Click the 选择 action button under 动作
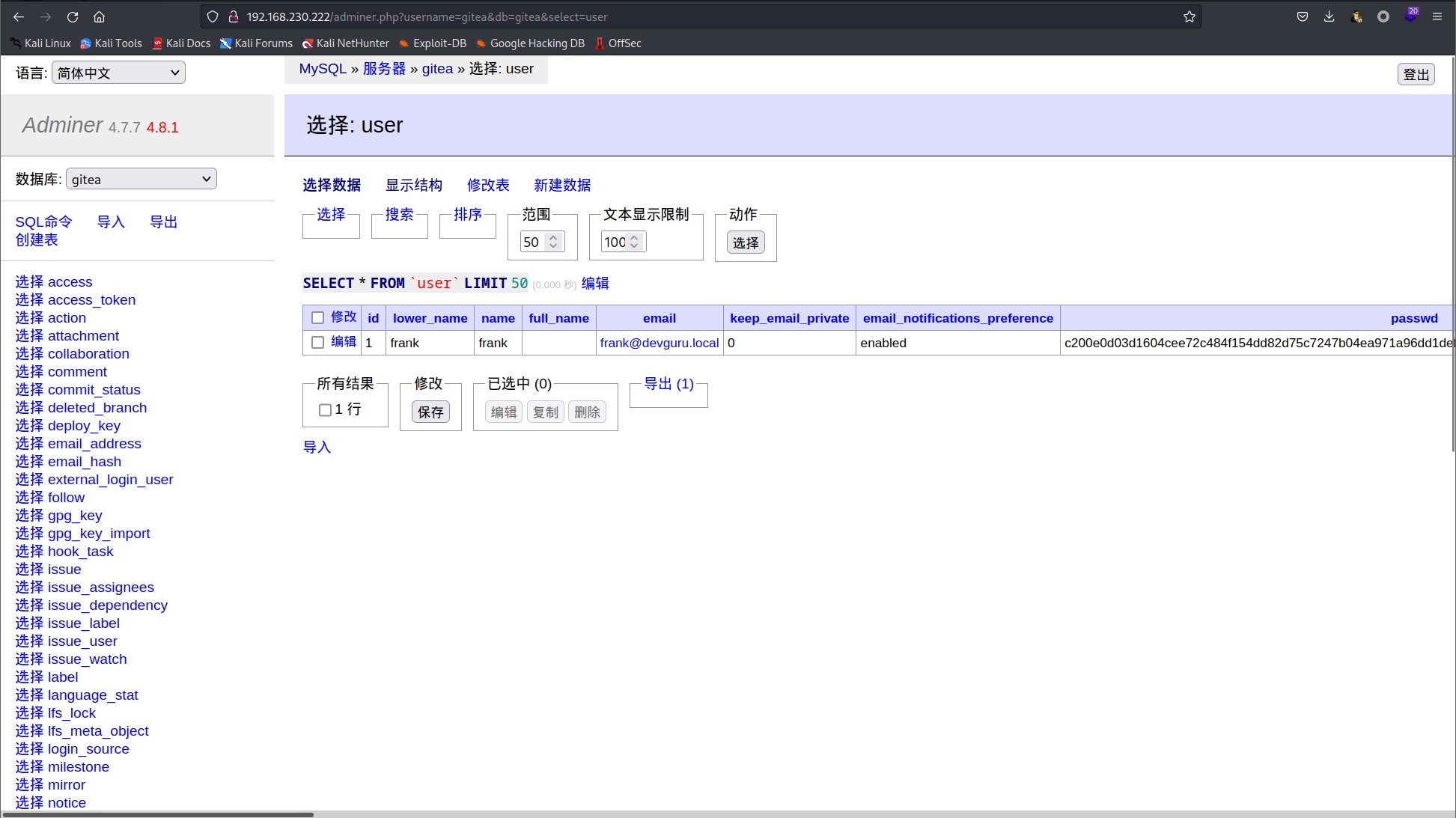 click(746, 242)
